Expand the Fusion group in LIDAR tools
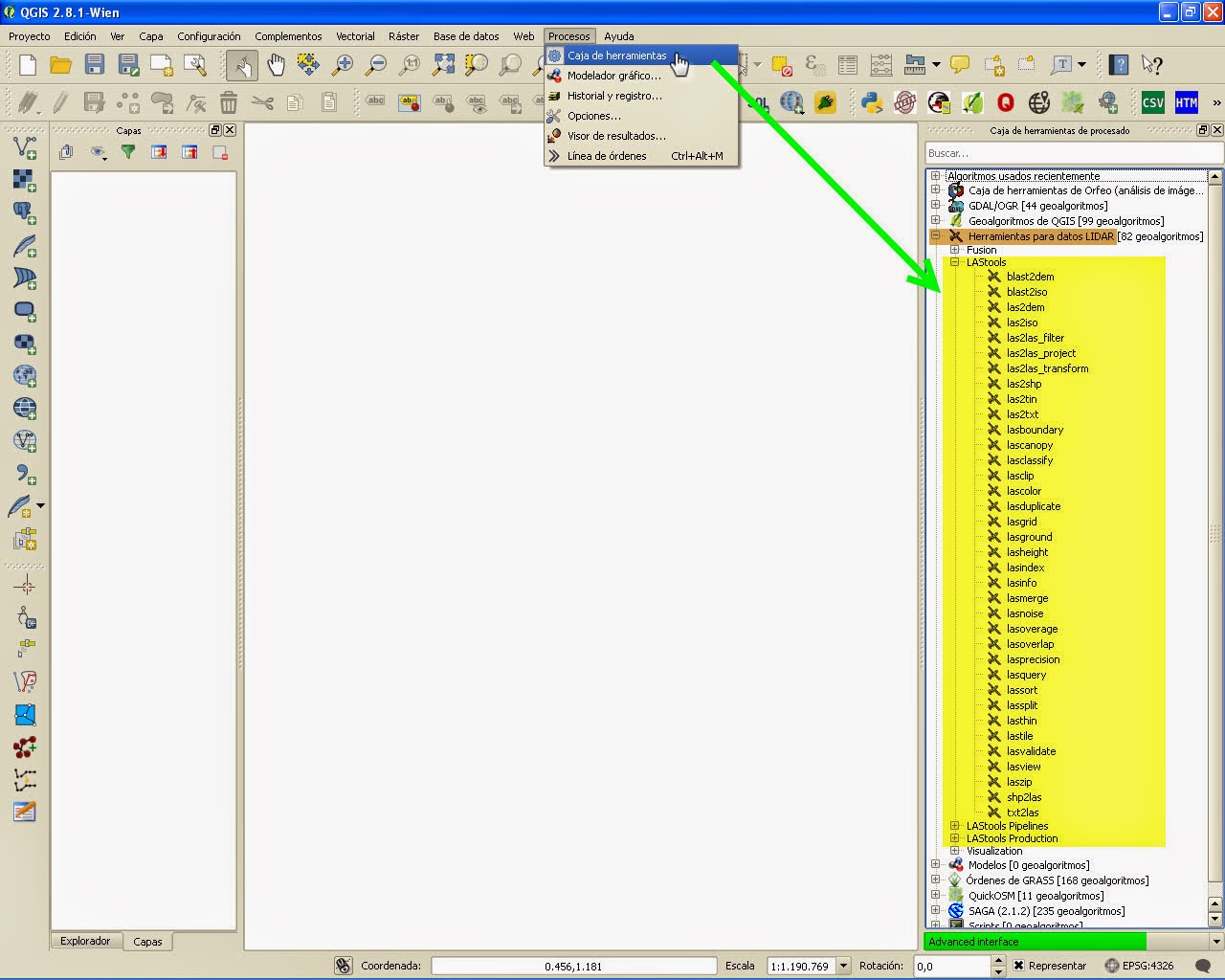Viewport: 1225px width, 980px height. click(x=954, y=249)
